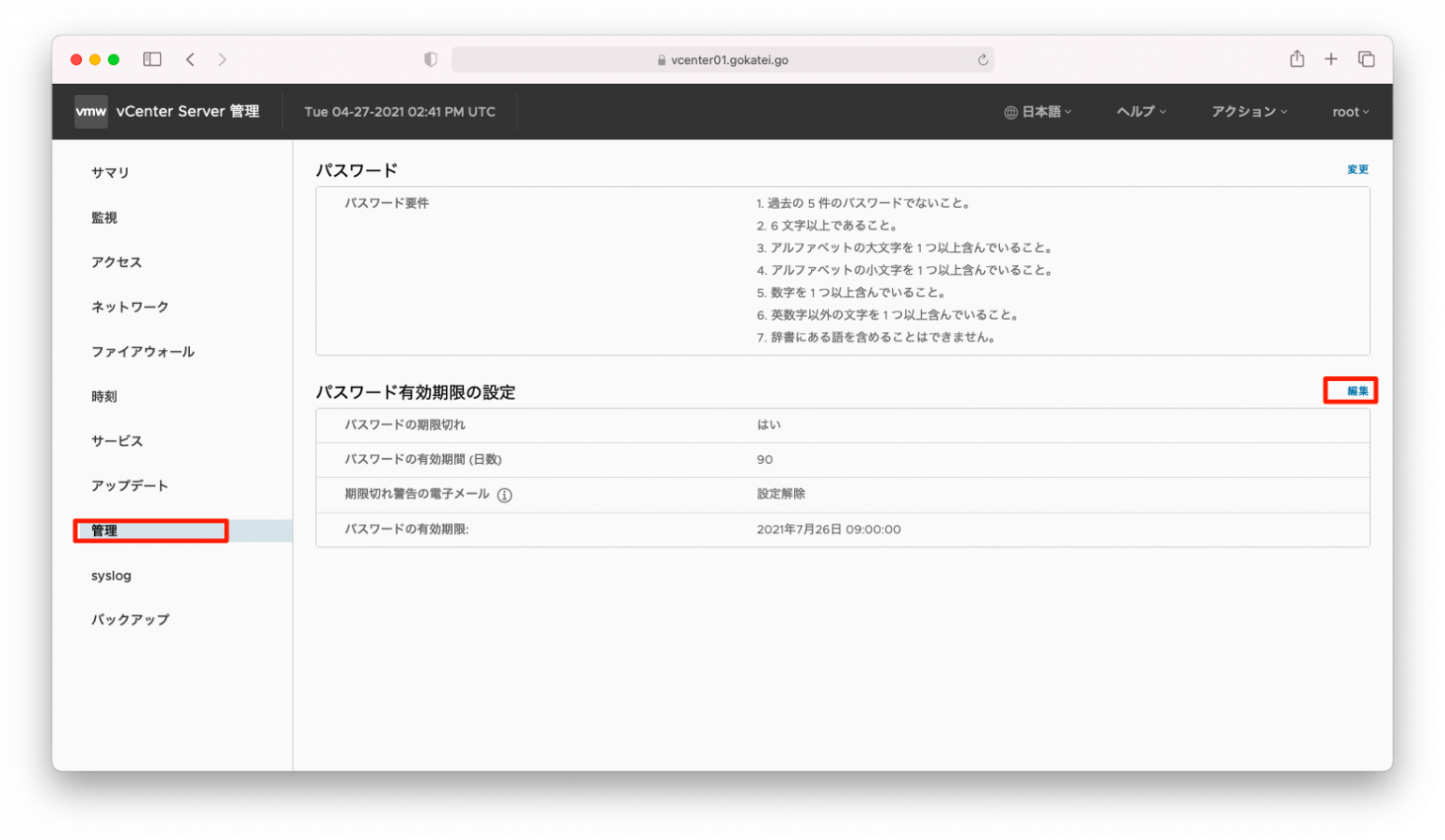Go to ファイアウォール in the sidebar
The image size is (1445, 840).
pos(143,352)
